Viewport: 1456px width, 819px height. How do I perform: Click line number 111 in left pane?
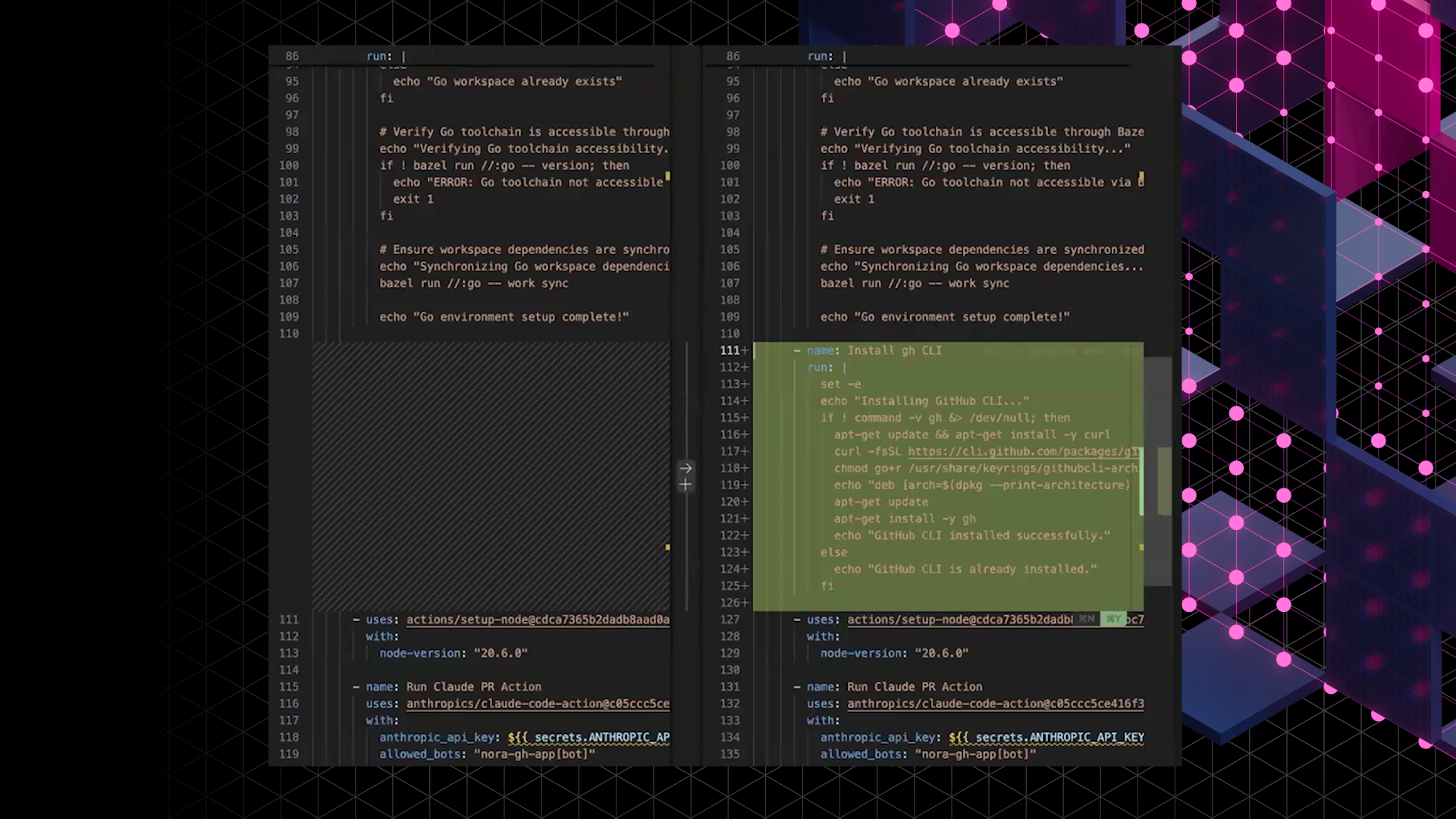[x=289, y=620]
